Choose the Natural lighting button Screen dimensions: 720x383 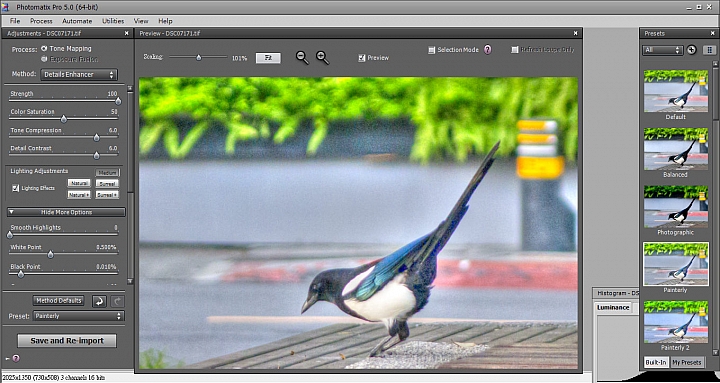pos(79,183)
